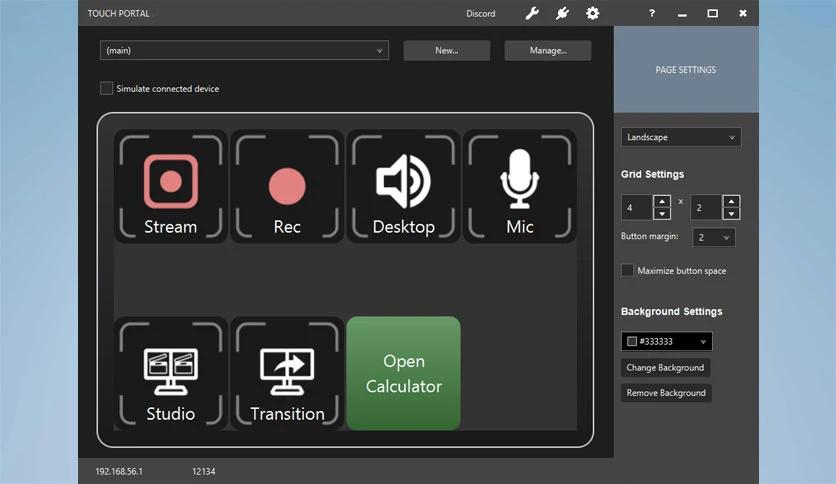836x484 pixels.
Task: Click the green Open Calculator button
Action: [403, 373]
